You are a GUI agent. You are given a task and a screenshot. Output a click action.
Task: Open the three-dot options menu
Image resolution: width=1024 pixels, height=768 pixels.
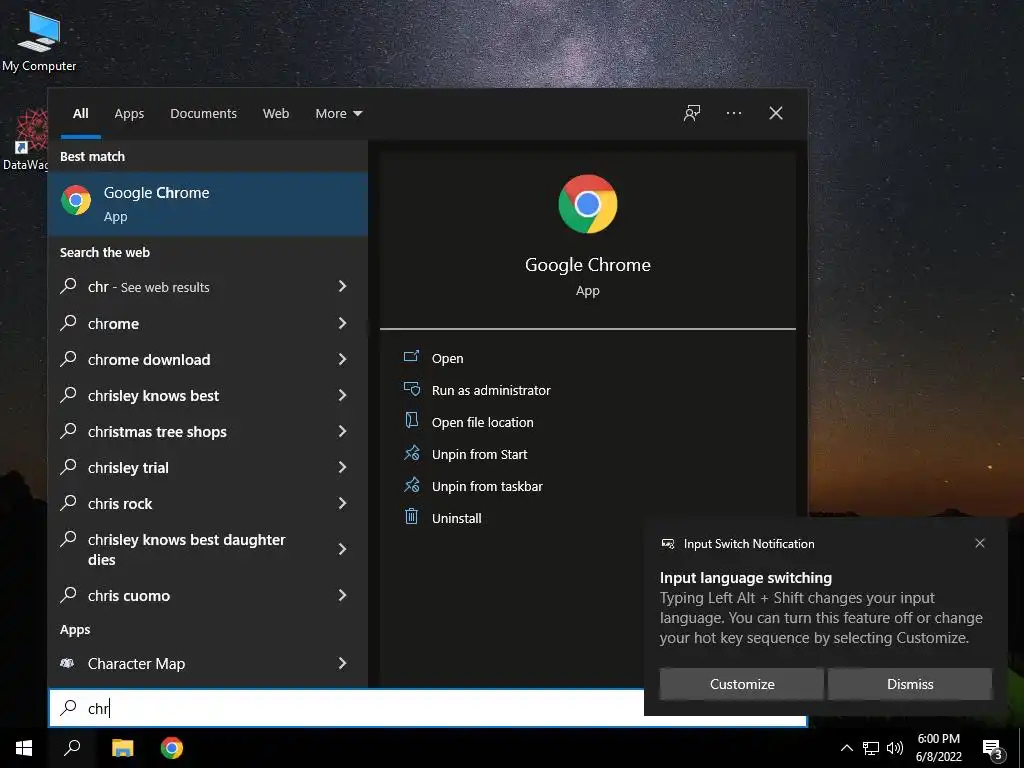[x=733, y=113]
